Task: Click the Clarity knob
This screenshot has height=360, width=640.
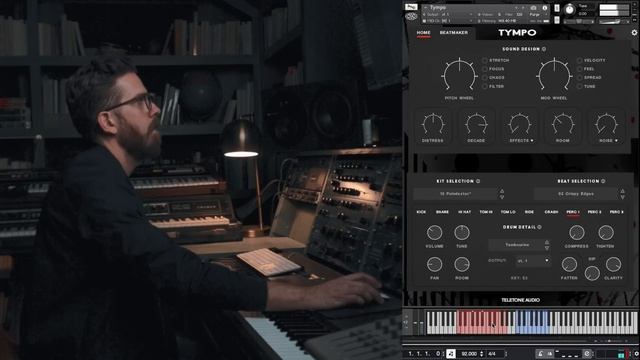Action: click(613, 264)
